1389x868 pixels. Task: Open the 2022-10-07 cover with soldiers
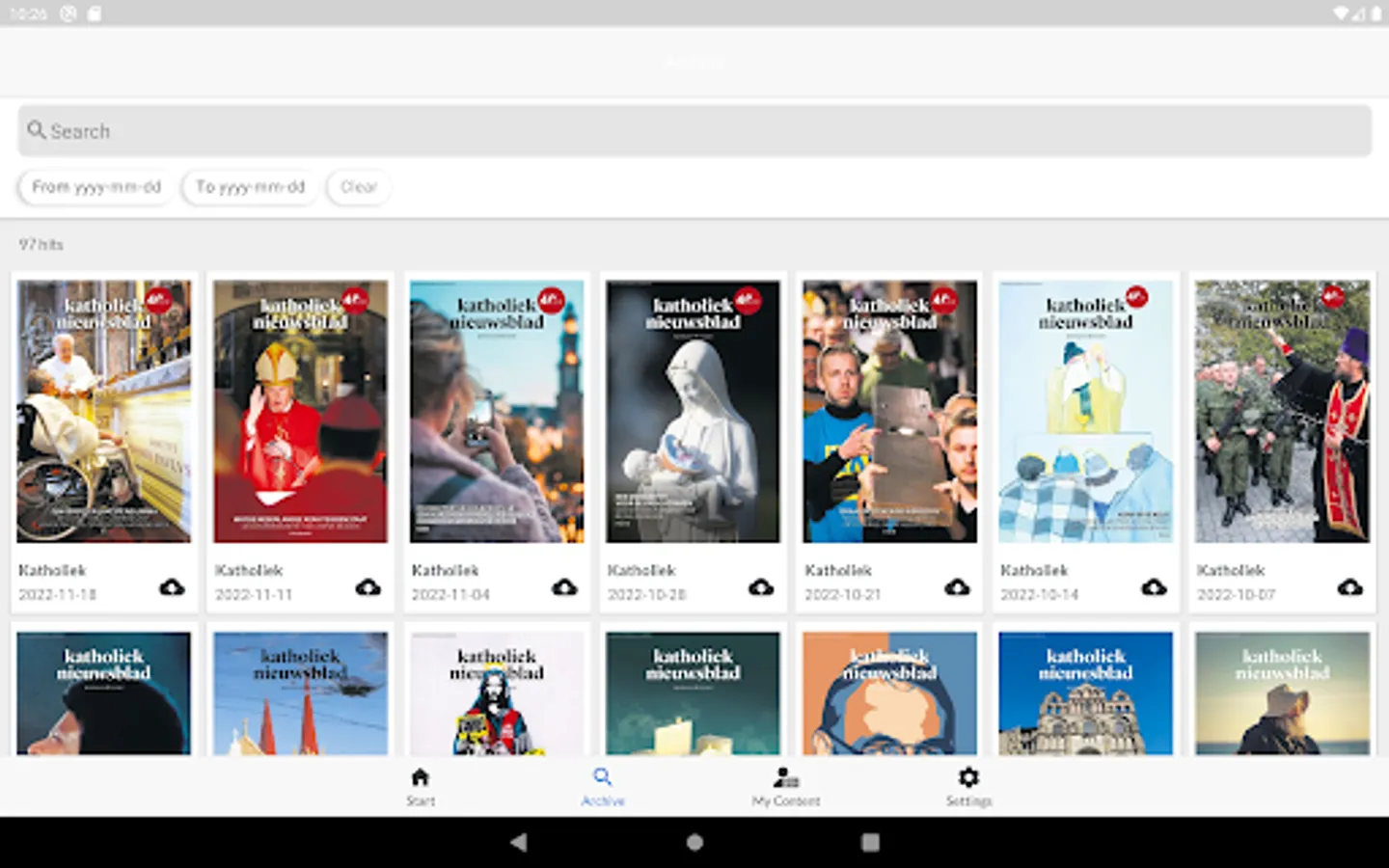1283,411
